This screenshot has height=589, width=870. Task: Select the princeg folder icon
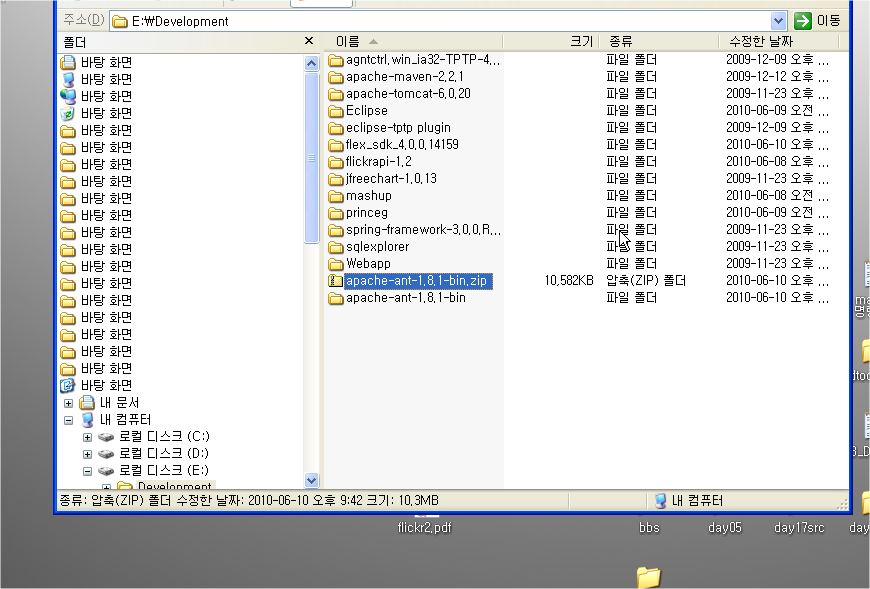[x=335, y=213]
